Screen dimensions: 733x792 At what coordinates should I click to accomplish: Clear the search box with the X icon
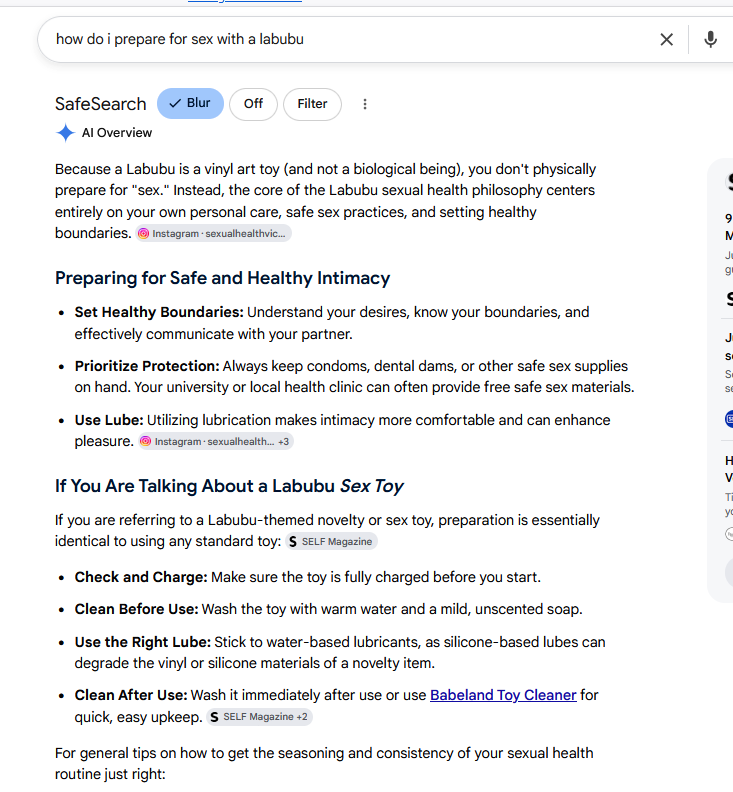pyautogui.click(x=666, y=39)
